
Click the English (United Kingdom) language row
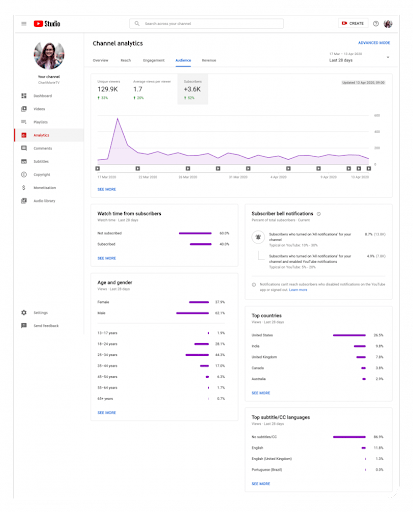(317, 459)
